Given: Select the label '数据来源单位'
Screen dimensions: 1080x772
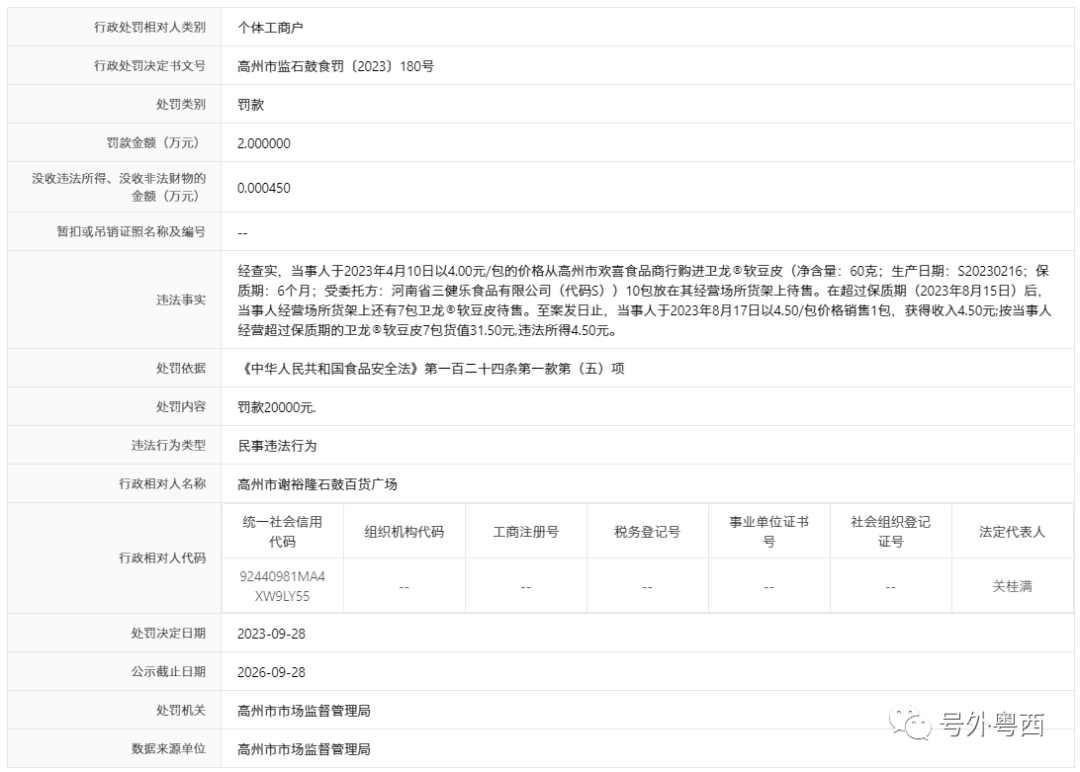Looking at the screenshot, I should tap(168, 749).
